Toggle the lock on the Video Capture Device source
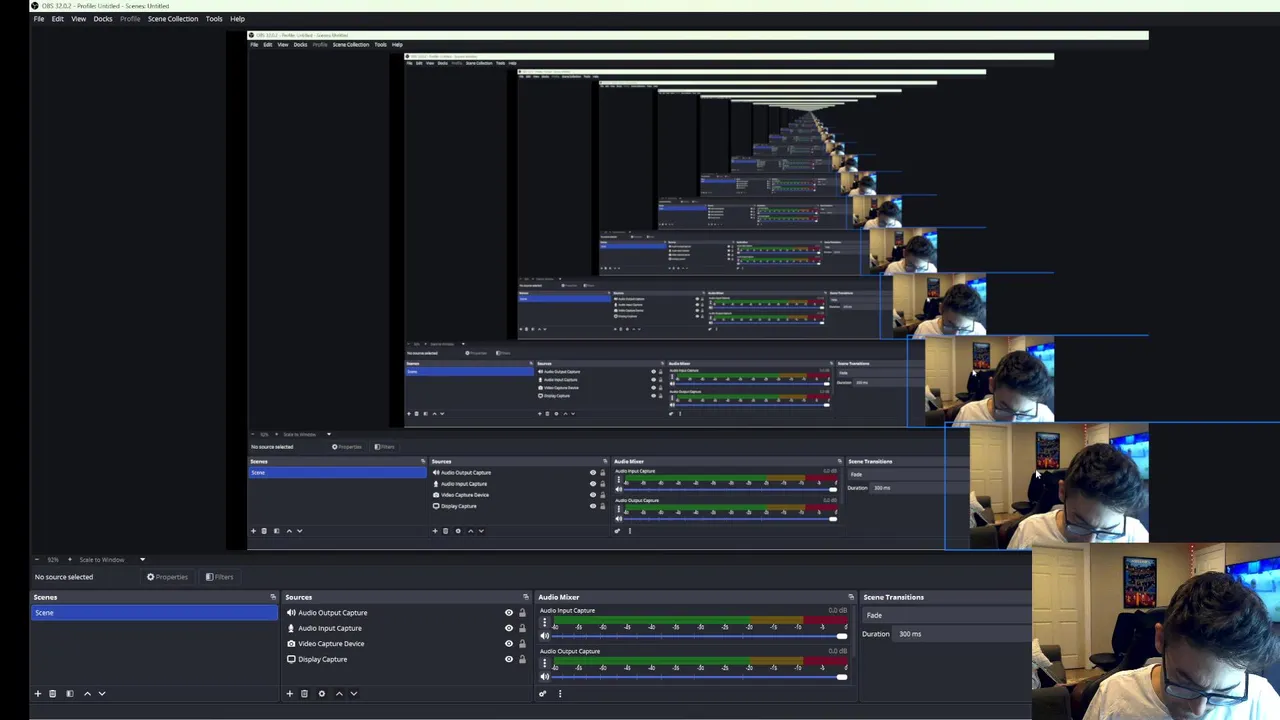1280x720 pixels. point(521,644)
